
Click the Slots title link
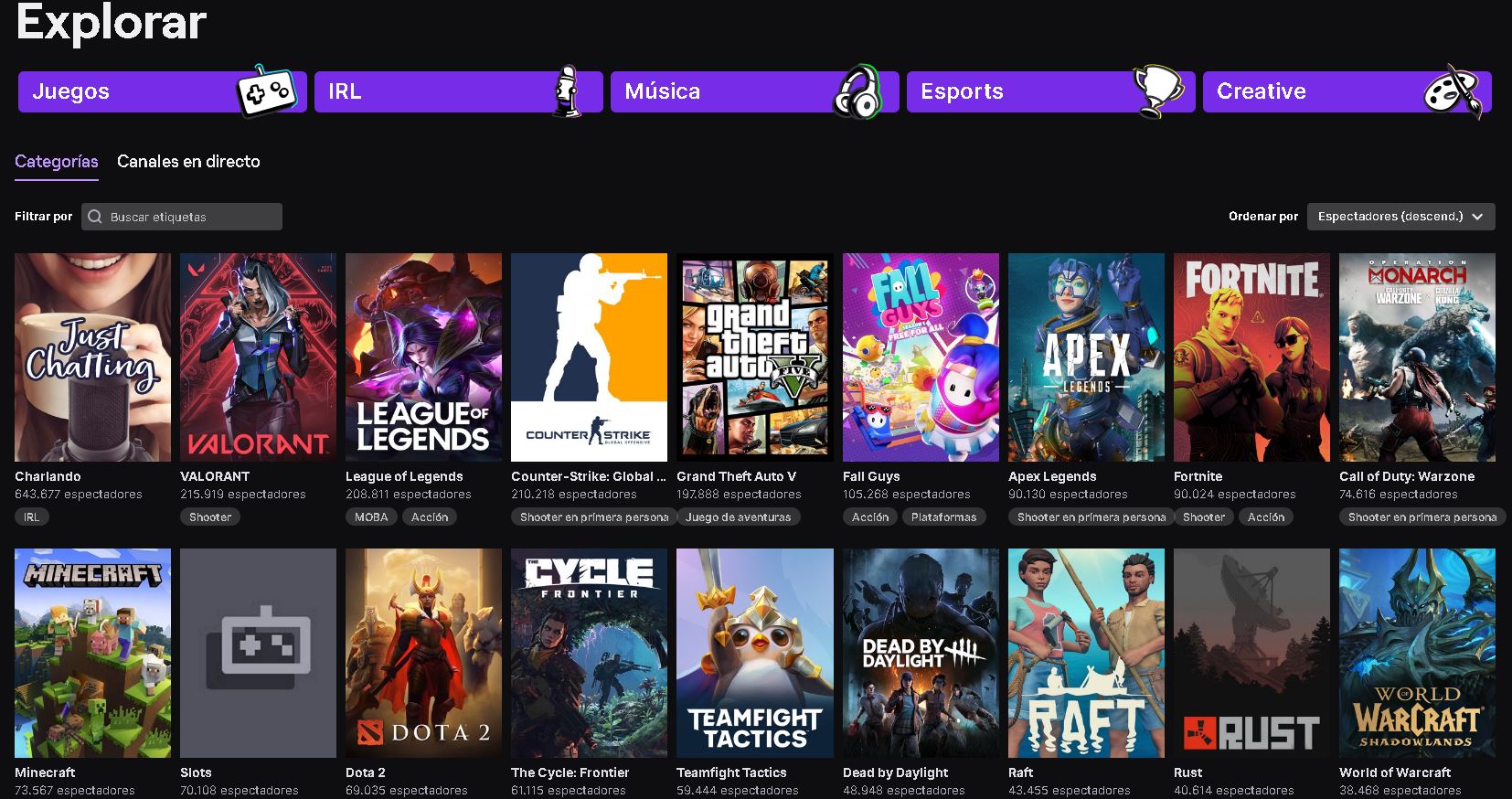point(196,772)
